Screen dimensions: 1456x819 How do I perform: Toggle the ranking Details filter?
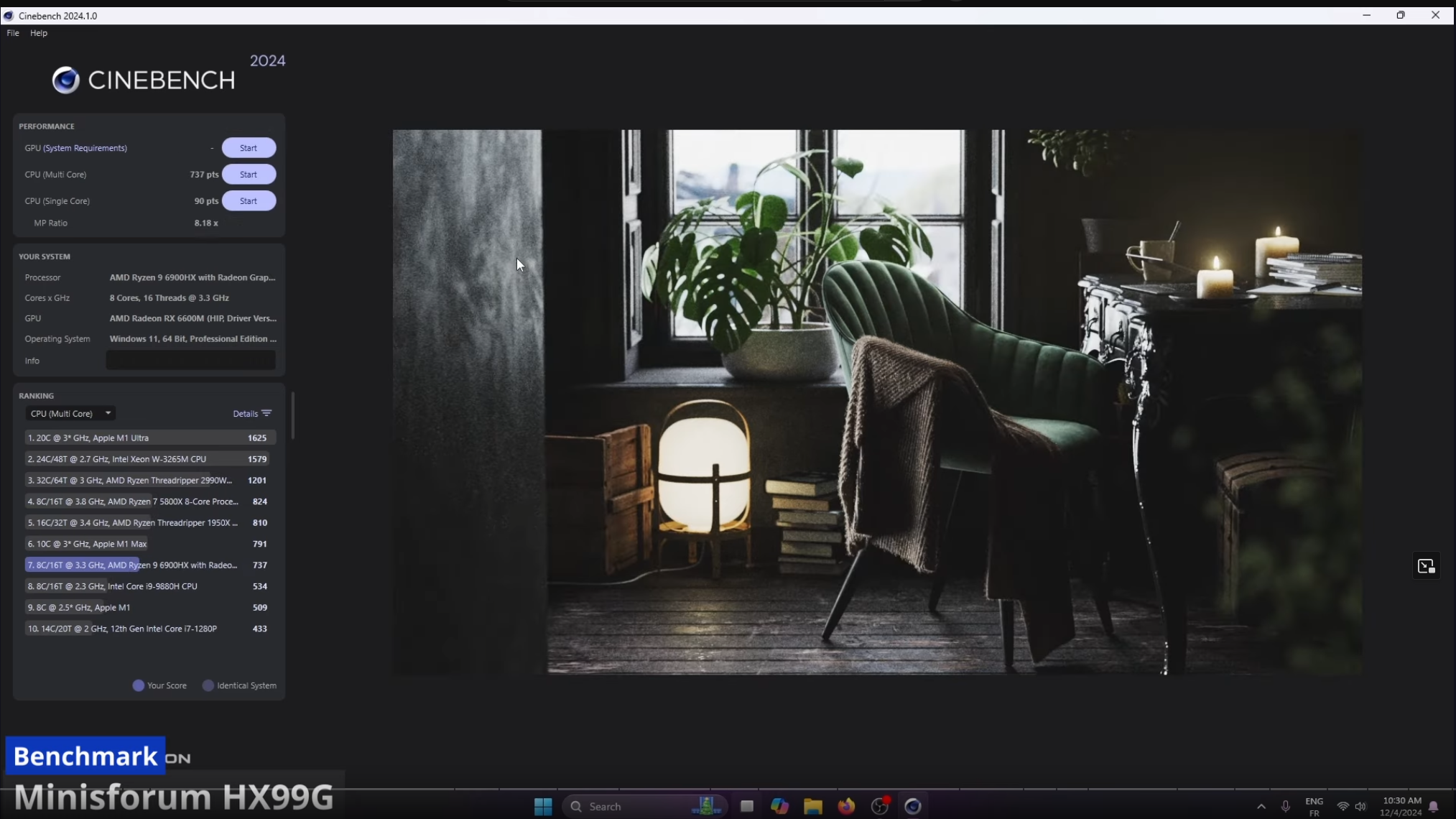251,414
